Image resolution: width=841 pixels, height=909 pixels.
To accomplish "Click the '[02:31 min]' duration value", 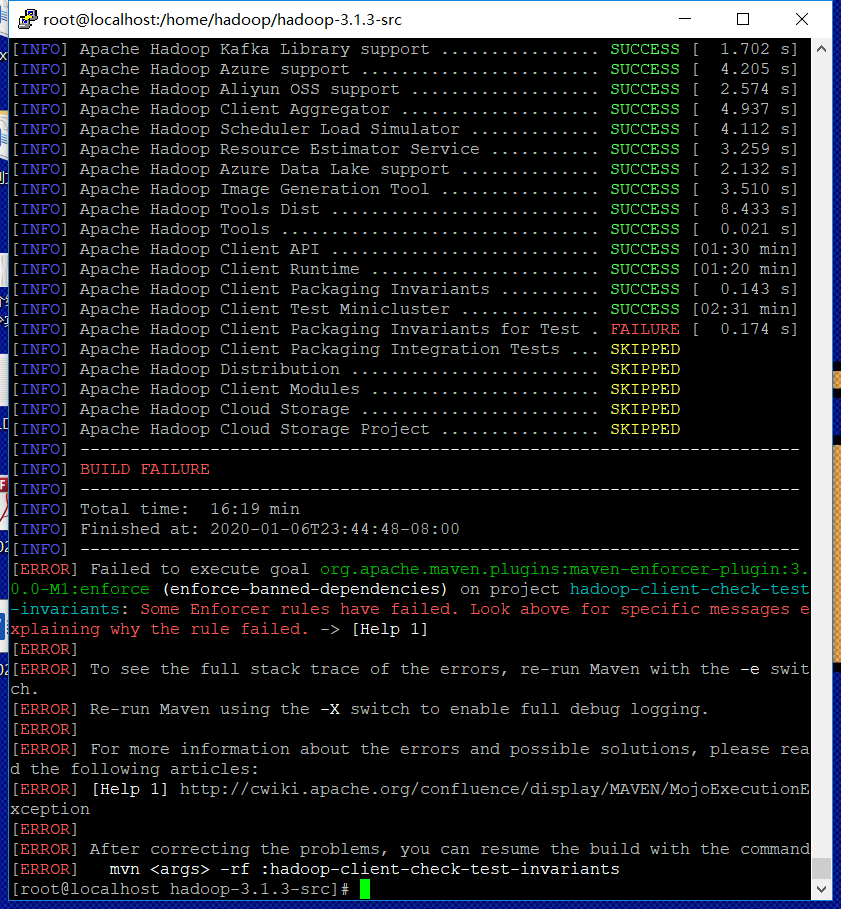I will pos(745,309).
